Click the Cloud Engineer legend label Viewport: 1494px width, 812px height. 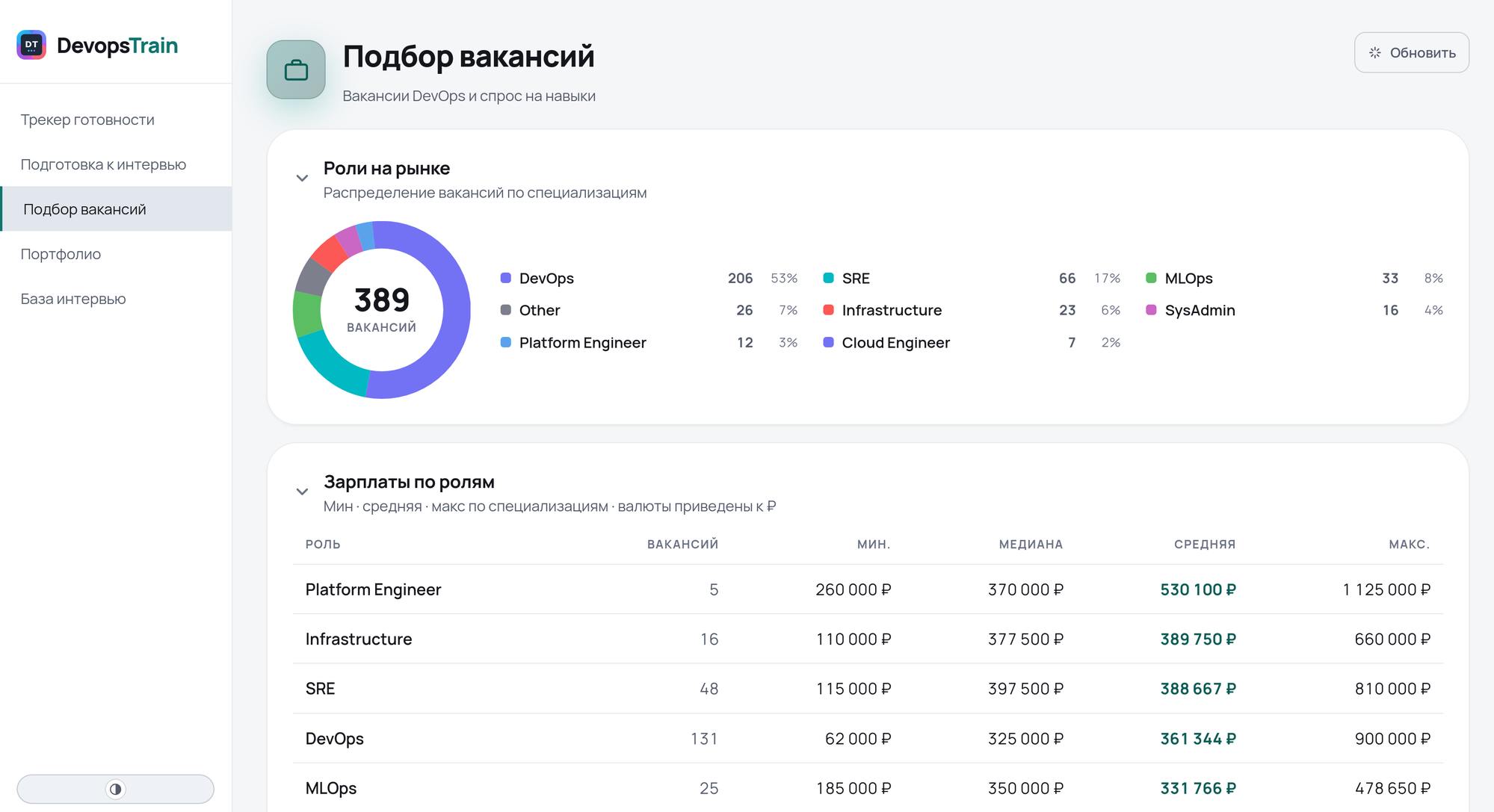tap(895, 342)
